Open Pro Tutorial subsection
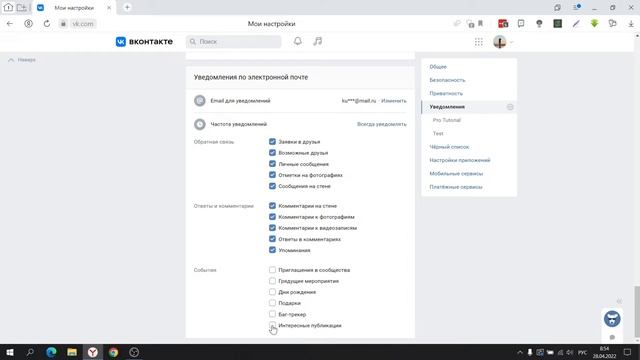 click(x=447, y=120)
